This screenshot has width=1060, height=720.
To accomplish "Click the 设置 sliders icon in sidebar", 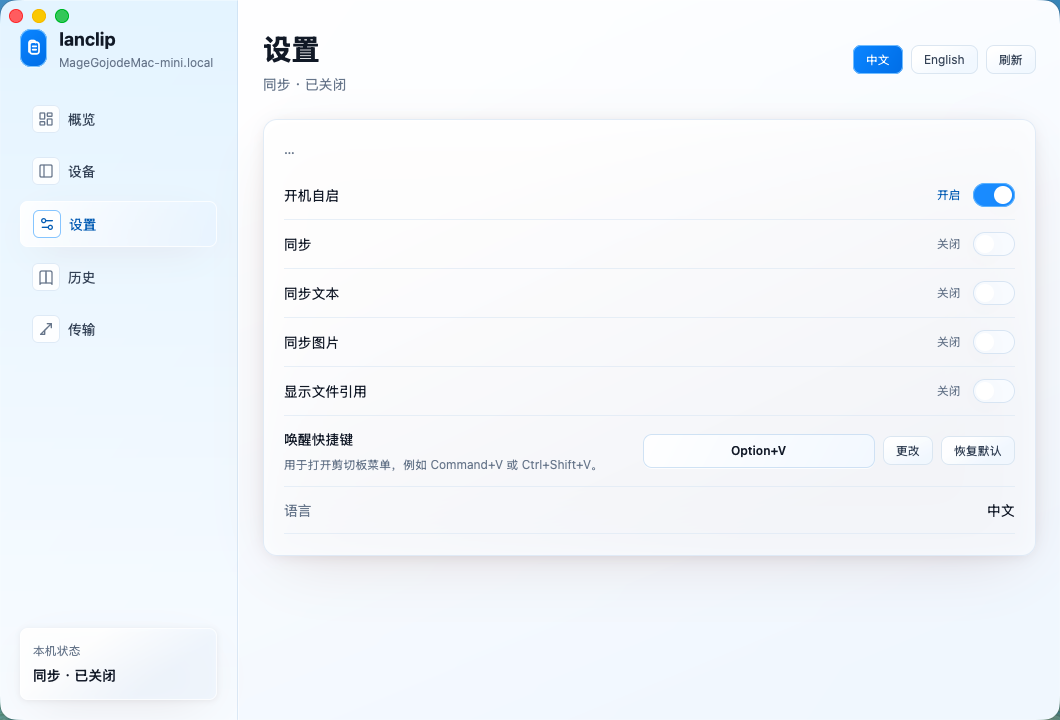I will [47, 224].
